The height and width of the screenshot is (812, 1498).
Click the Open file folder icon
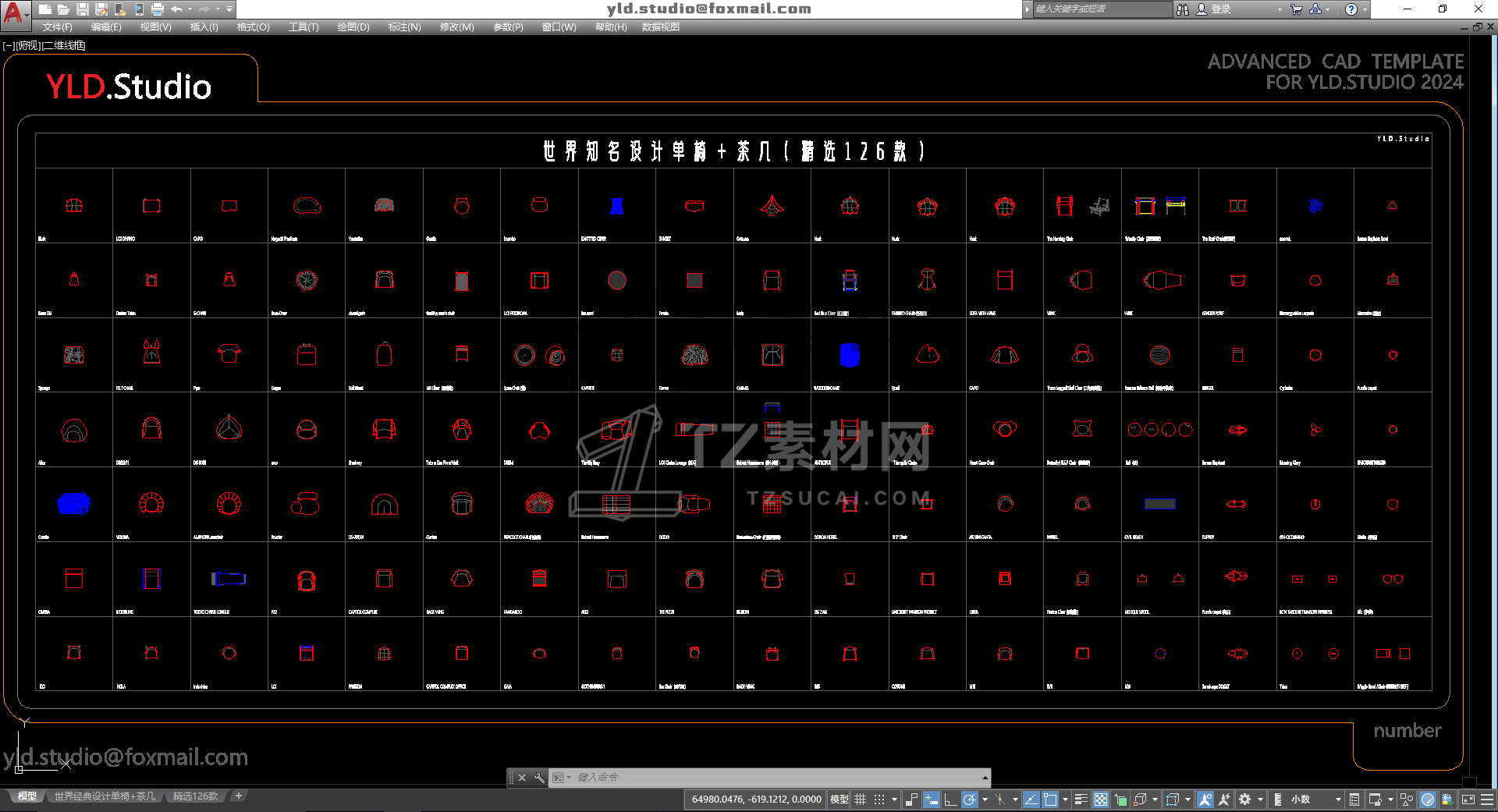click(63, 9)
